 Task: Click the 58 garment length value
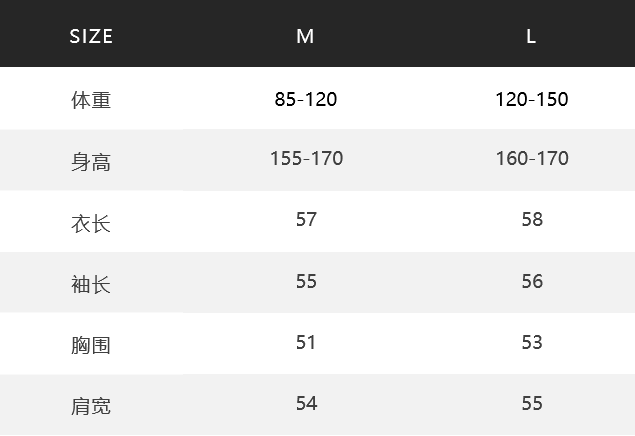tap(532, 219)
